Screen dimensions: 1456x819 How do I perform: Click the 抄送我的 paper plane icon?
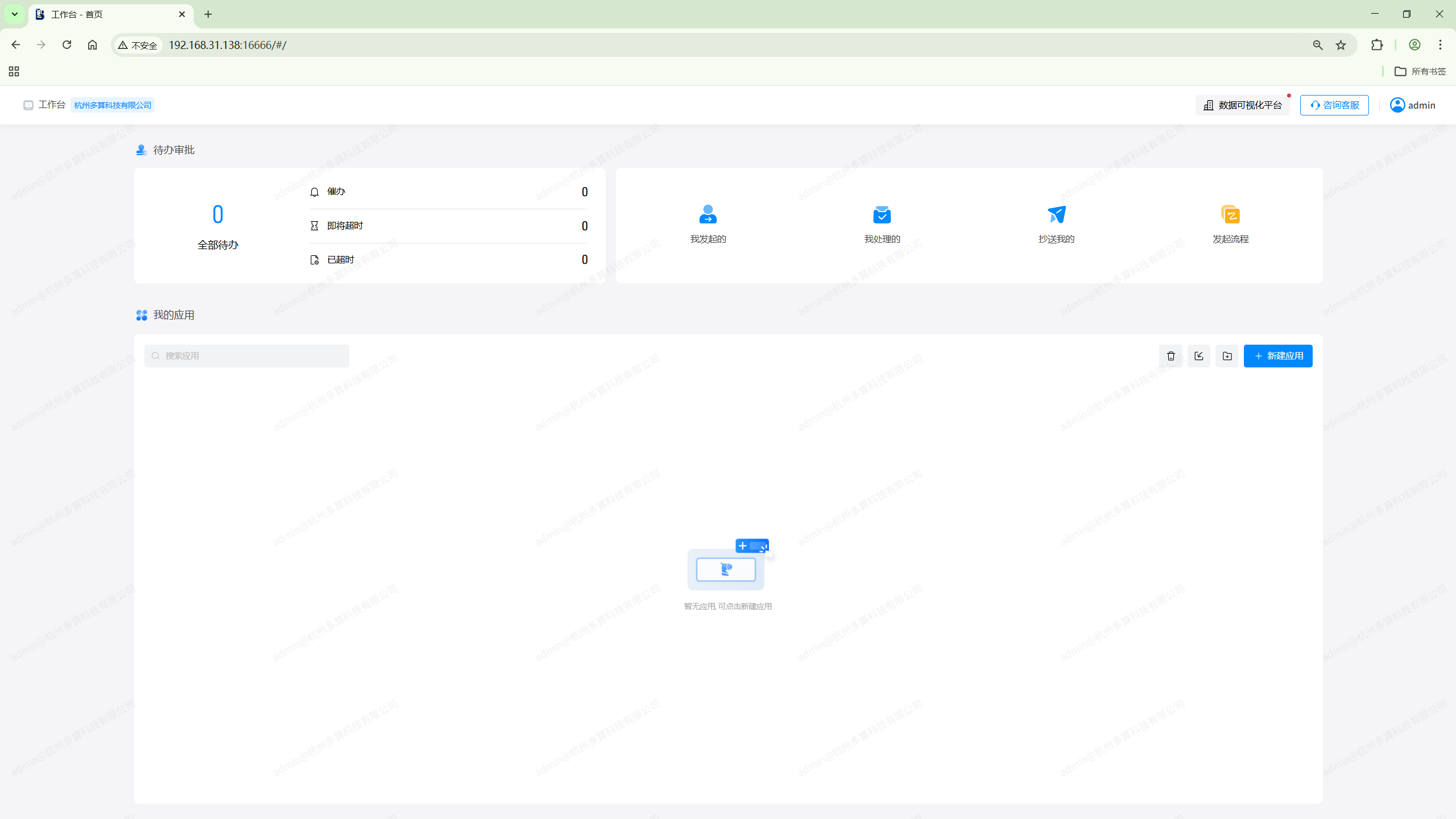pyautogui.click(x=1056, y=214)
